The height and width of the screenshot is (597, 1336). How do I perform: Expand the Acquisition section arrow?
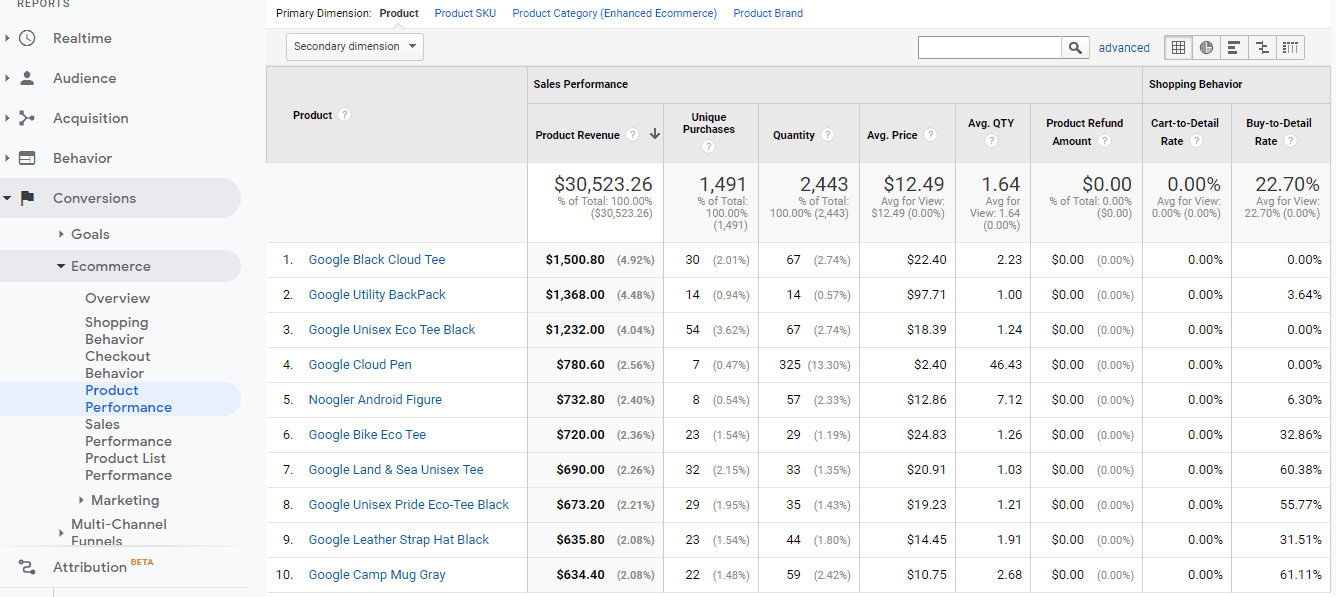coord(7,118)
